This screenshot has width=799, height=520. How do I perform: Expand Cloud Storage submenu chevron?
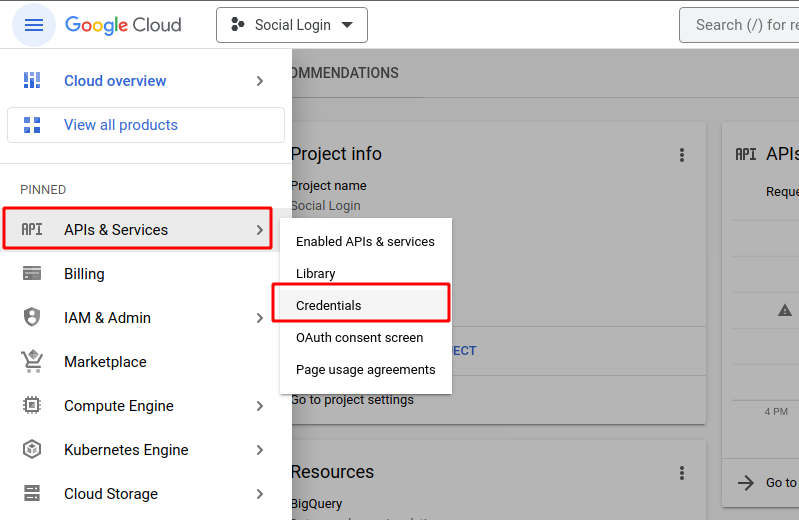click(x=260, y=494)
